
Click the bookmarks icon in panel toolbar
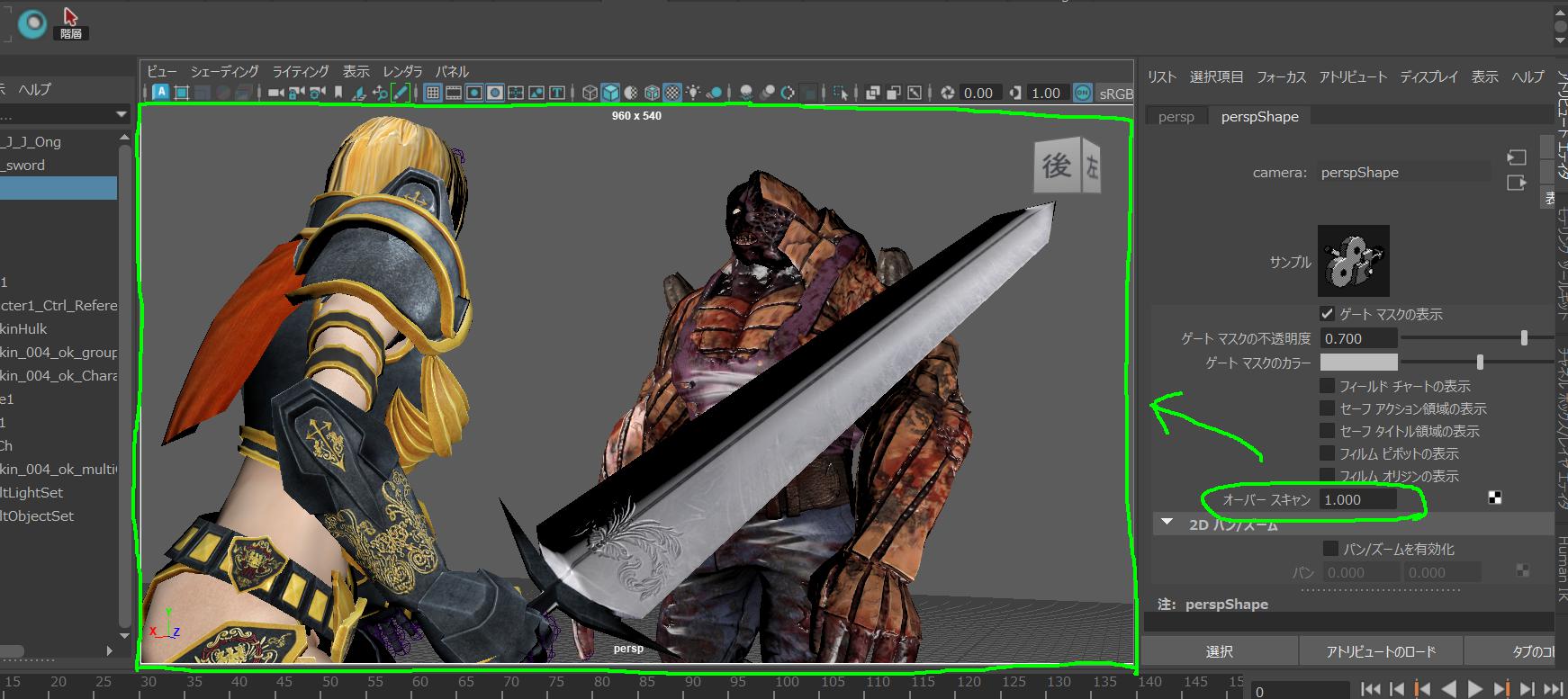(338, 93)
